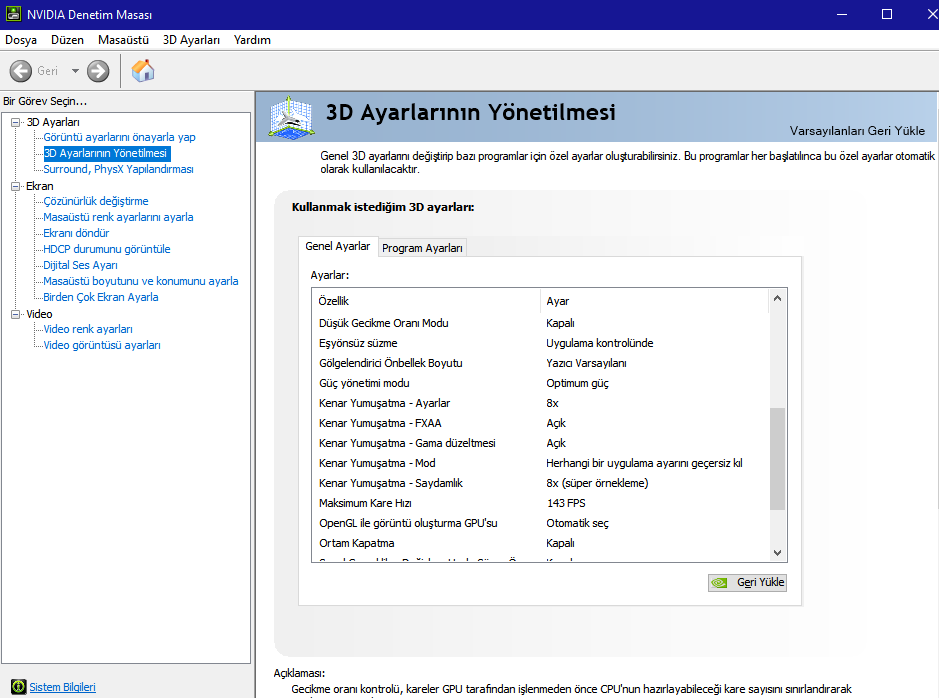Click the Geri Yükle button
Image resolution: width=939 pixels, height=698 pixels.
(747, 582)
